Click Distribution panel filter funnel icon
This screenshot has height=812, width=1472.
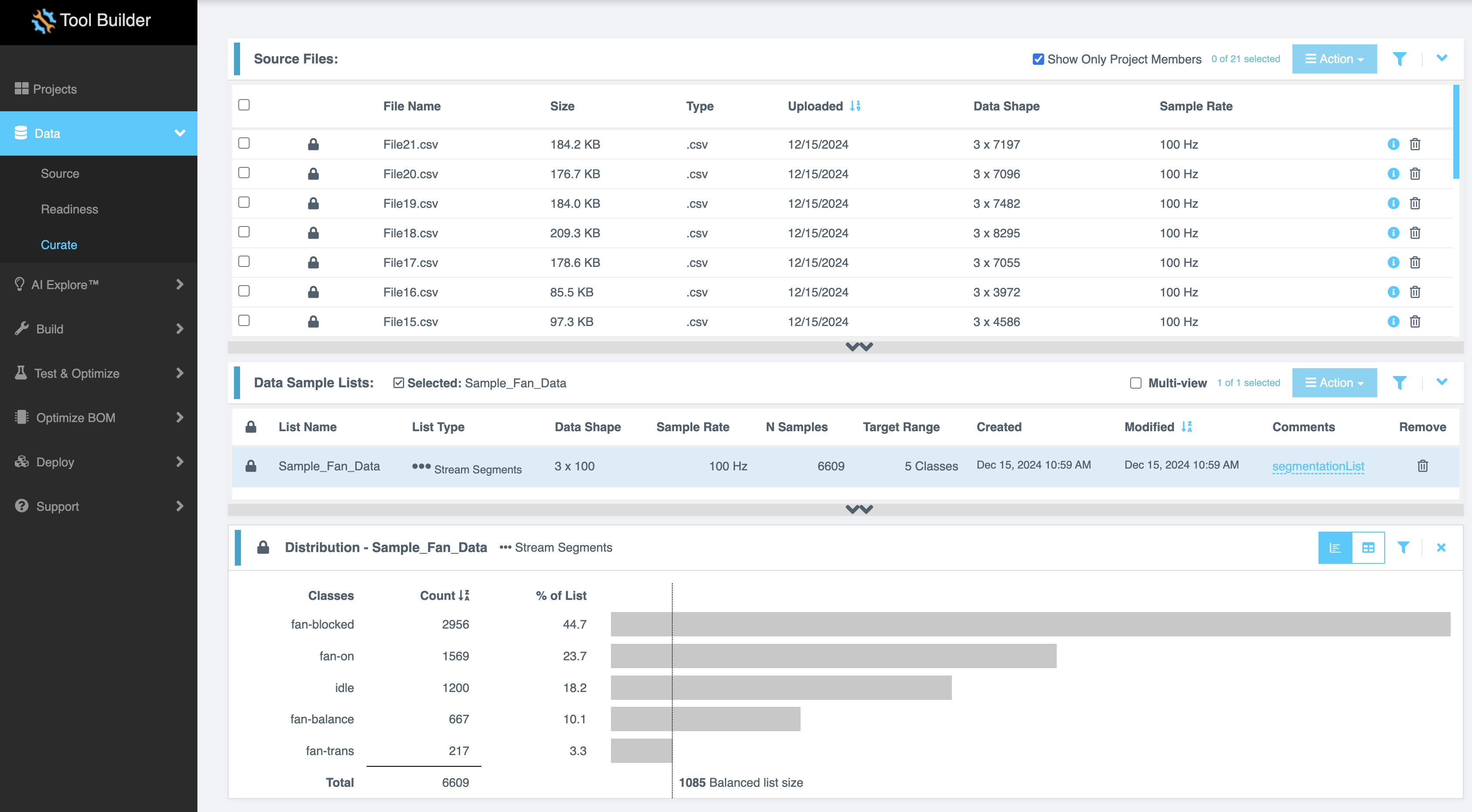coord(1403,548)
